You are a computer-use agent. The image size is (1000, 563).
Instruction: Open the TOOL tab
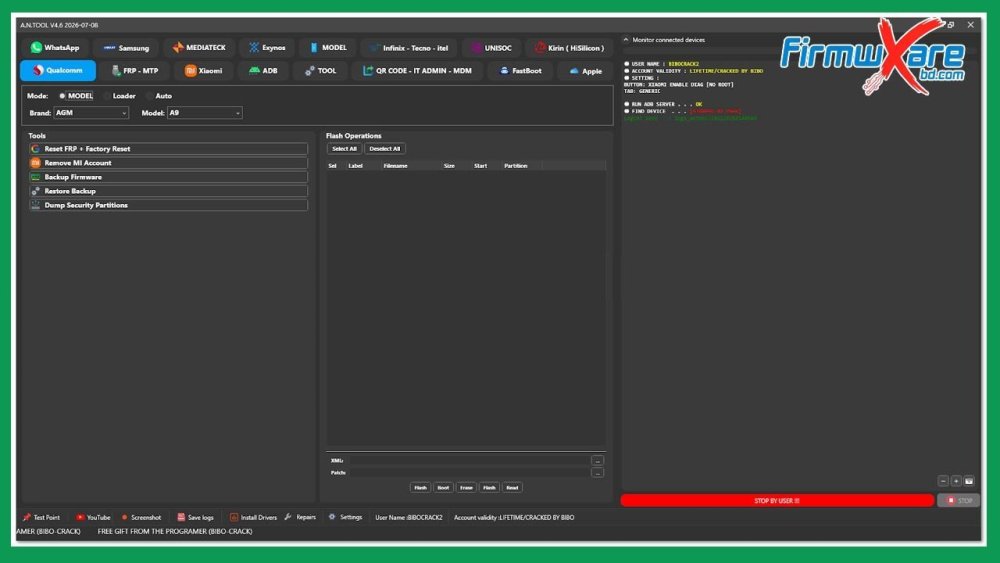coord(320,71)
